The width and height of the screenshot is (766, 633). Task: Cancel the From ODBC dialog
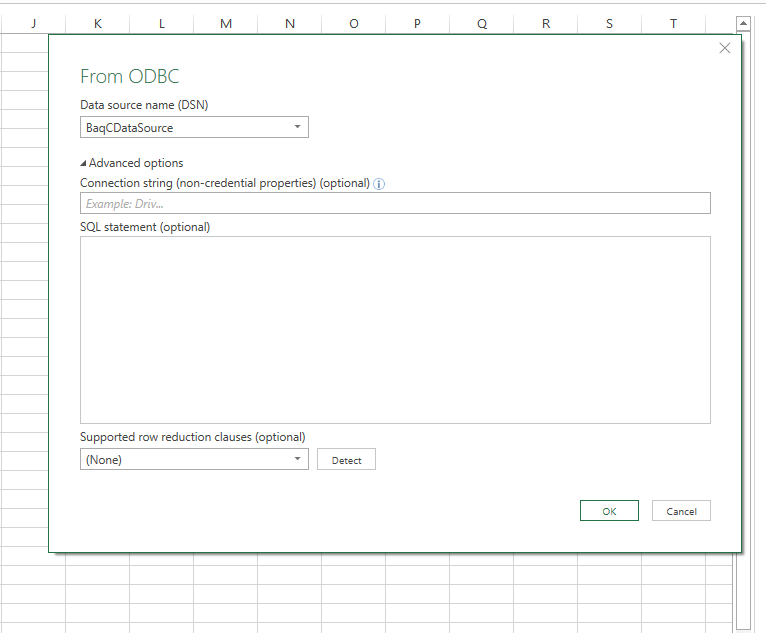[x=681, y=510]
